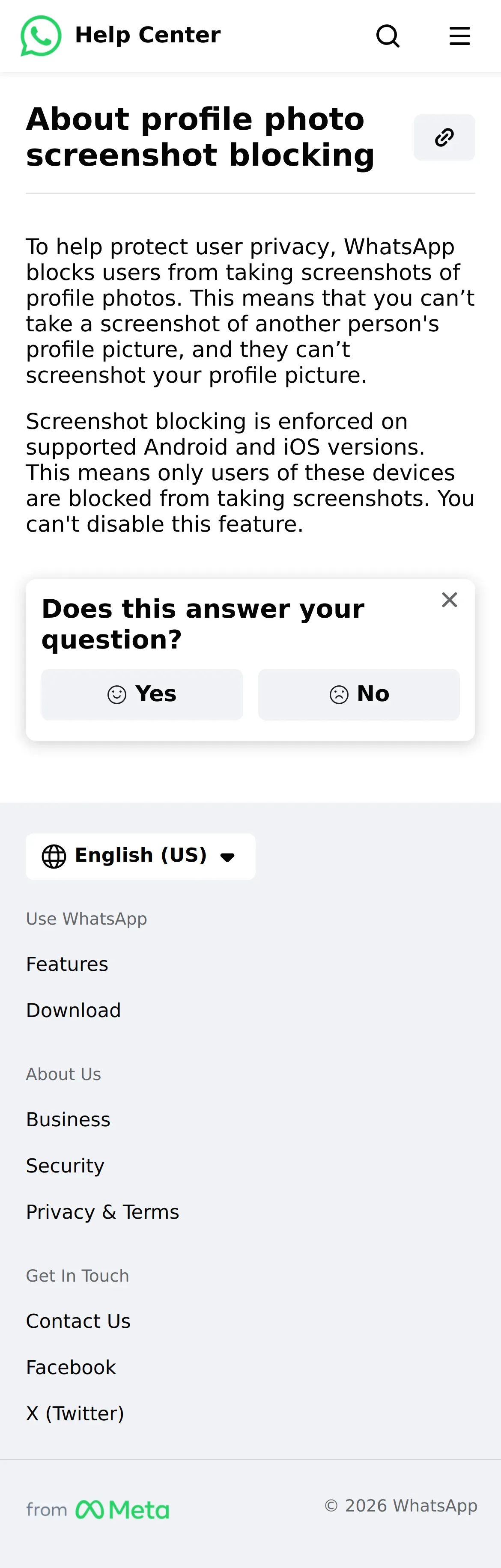Open the Contact Us link

[x=78, y=1321]
